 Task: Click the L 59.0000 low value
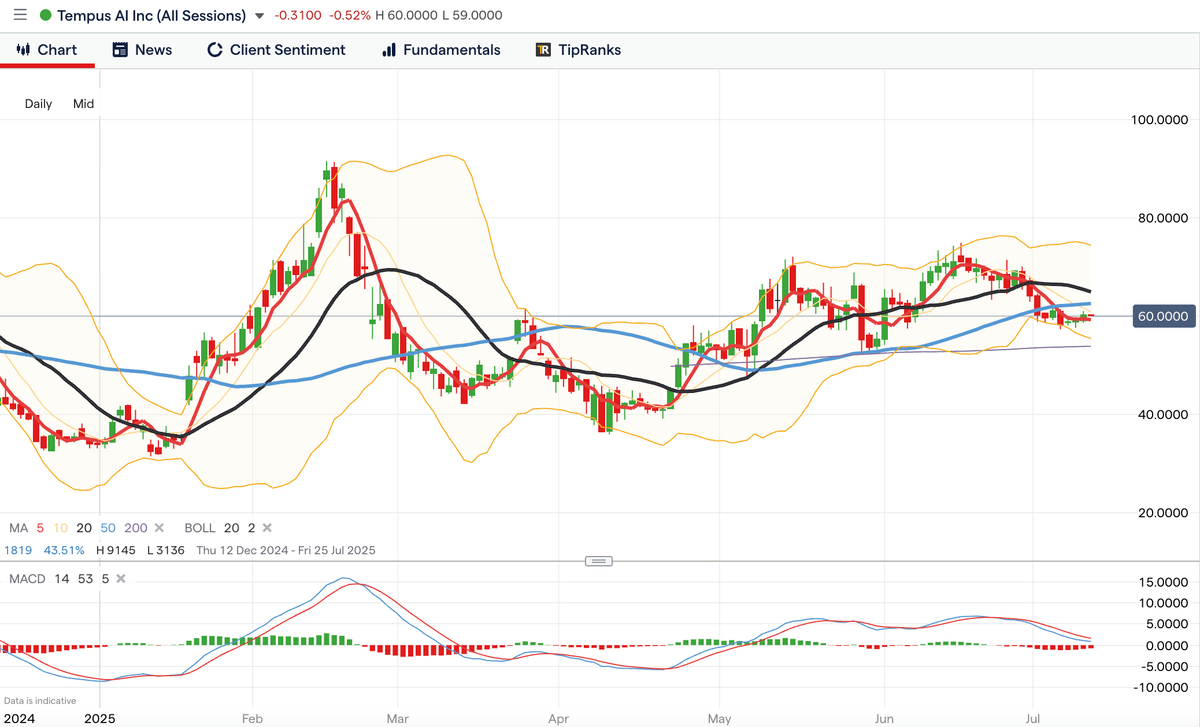(472, 16)
